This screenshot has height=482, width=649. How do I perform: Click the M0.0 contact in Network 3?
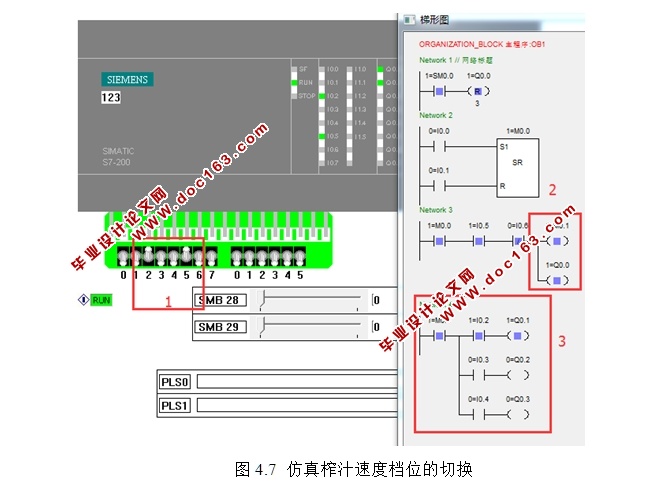(439, 241)
